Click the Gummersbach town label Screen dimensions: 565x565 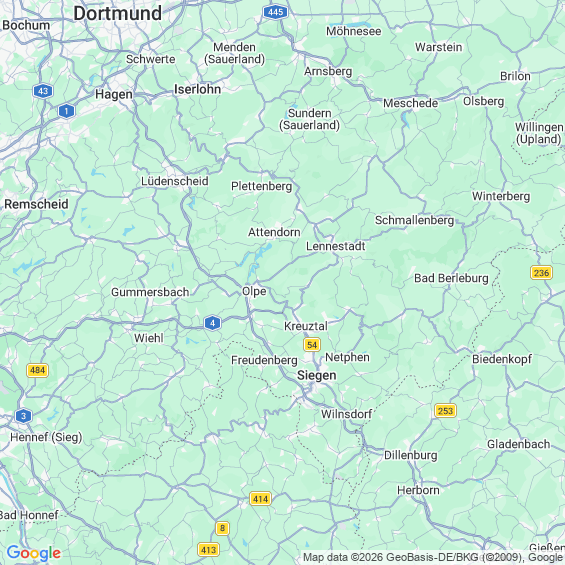coord(150,292)
